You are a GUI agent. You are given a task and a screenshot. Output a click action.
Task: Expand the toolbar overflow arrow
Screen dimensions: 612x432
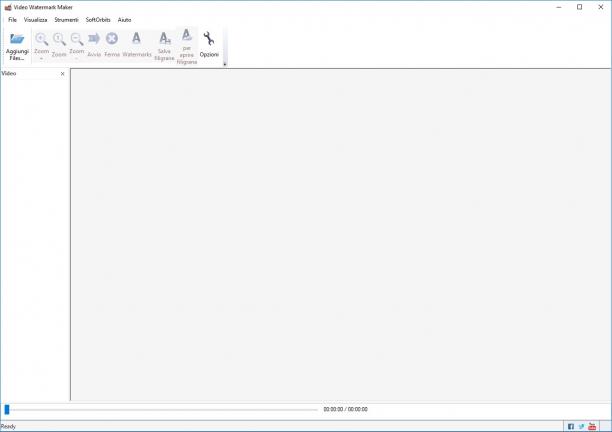tap(225, 64)
